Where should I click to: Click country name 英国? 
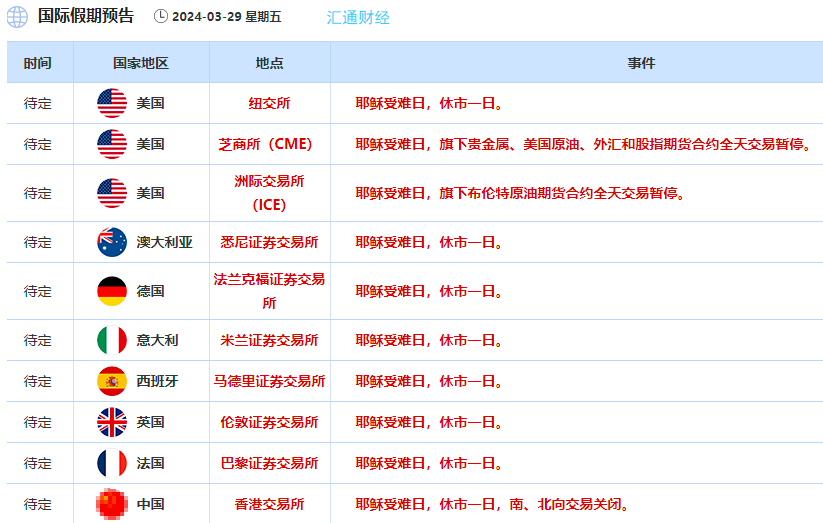151,422
